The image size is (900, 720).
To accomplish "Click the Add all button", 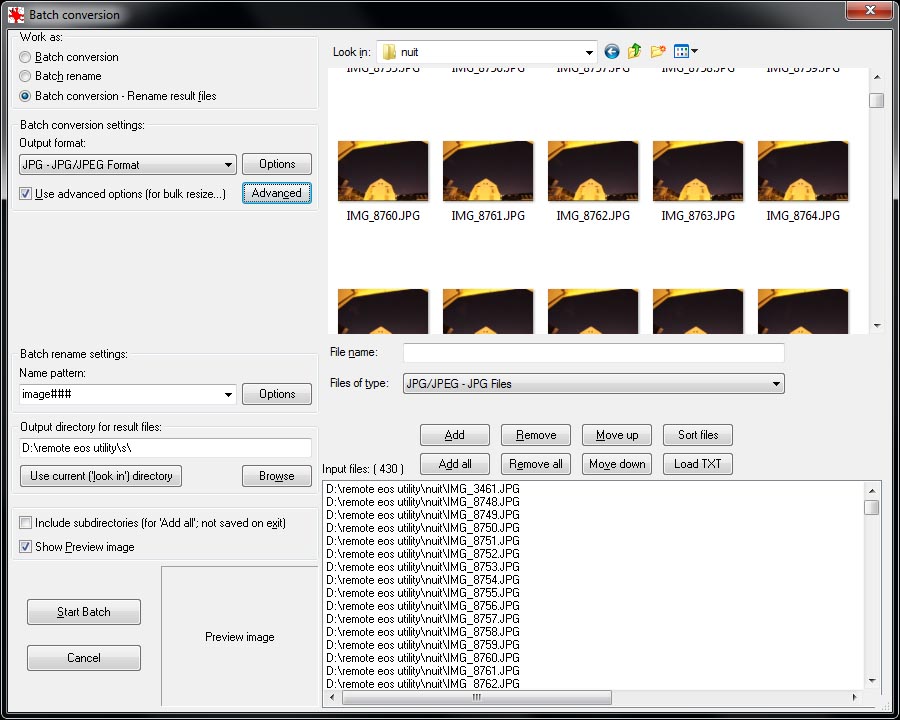I will tap(455, 464).
